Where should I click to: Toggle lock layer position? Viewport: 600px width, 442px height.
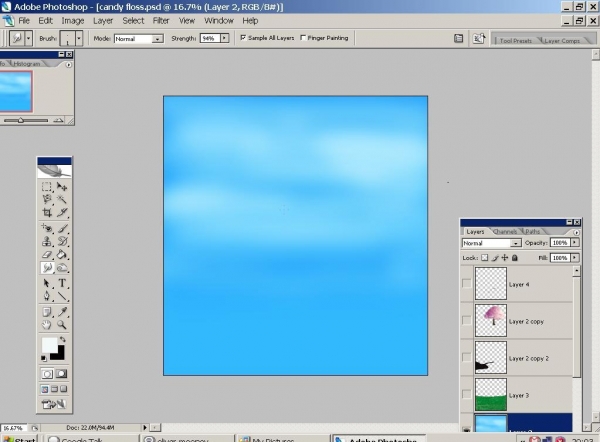(505, 258)
